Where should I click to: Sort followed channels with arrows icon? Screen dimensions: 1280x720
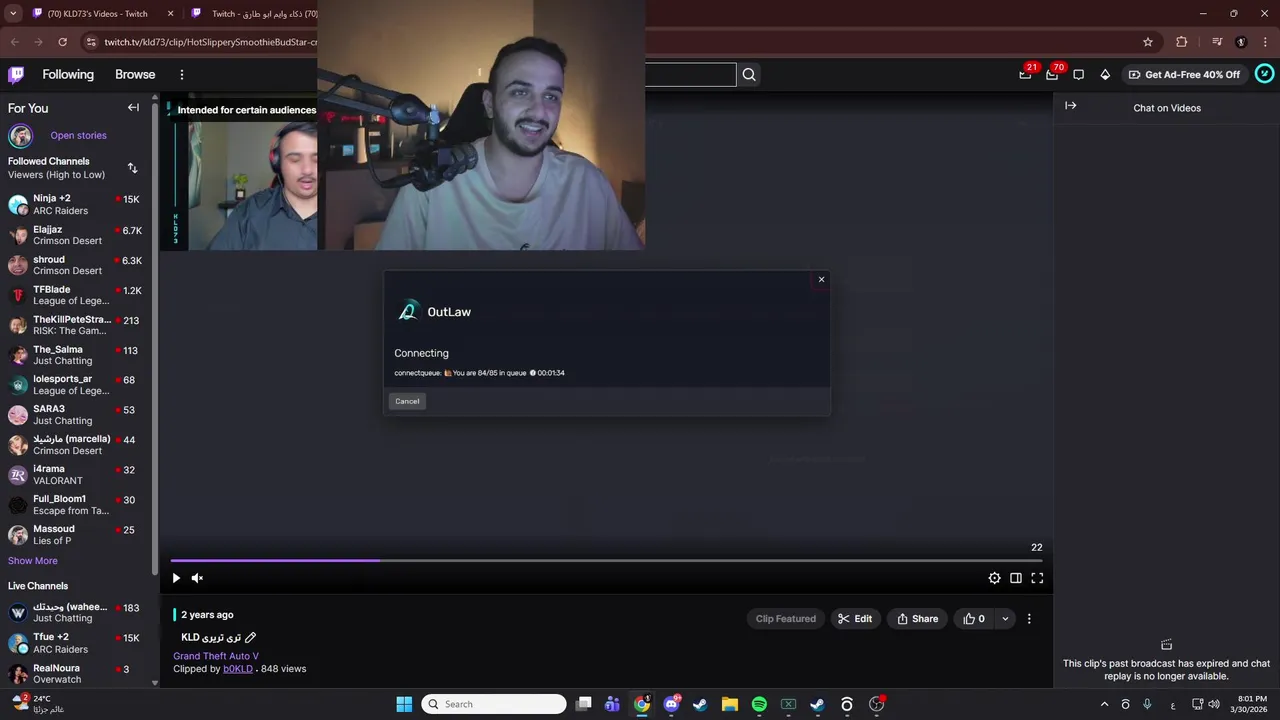tap(132, 168)
